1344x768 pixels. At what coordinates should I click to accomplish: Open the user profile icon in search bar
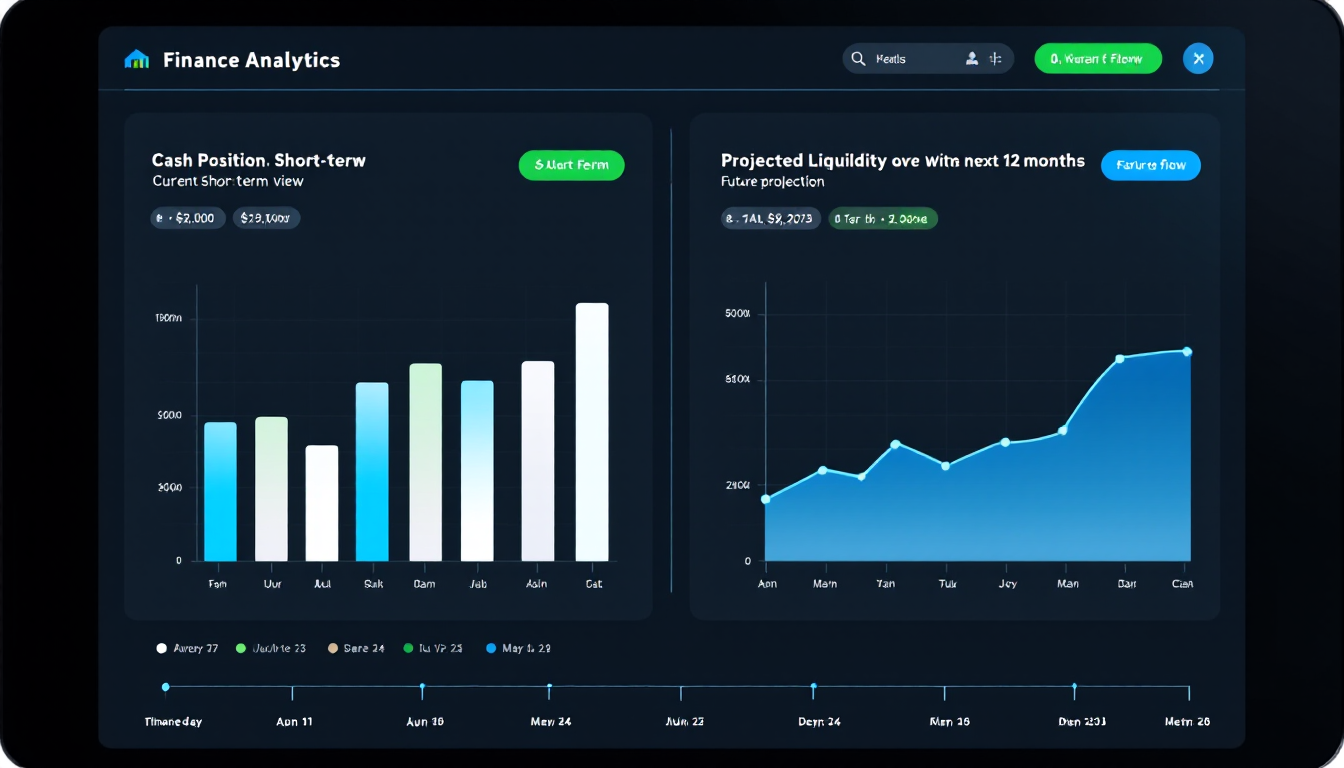[x=971, y=59]
